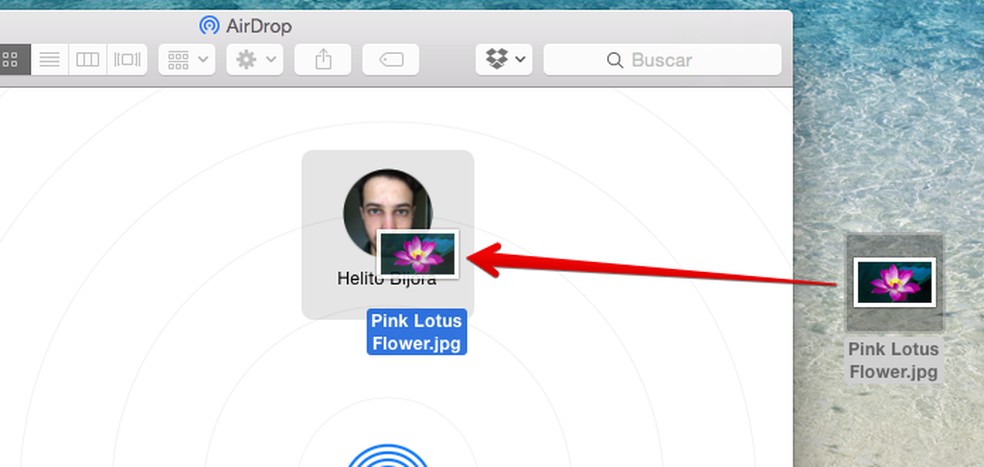Click the magnifier icon in search field
Image resolution: width=984 pixels, height=467 pixels.
[x=615, y=60]
